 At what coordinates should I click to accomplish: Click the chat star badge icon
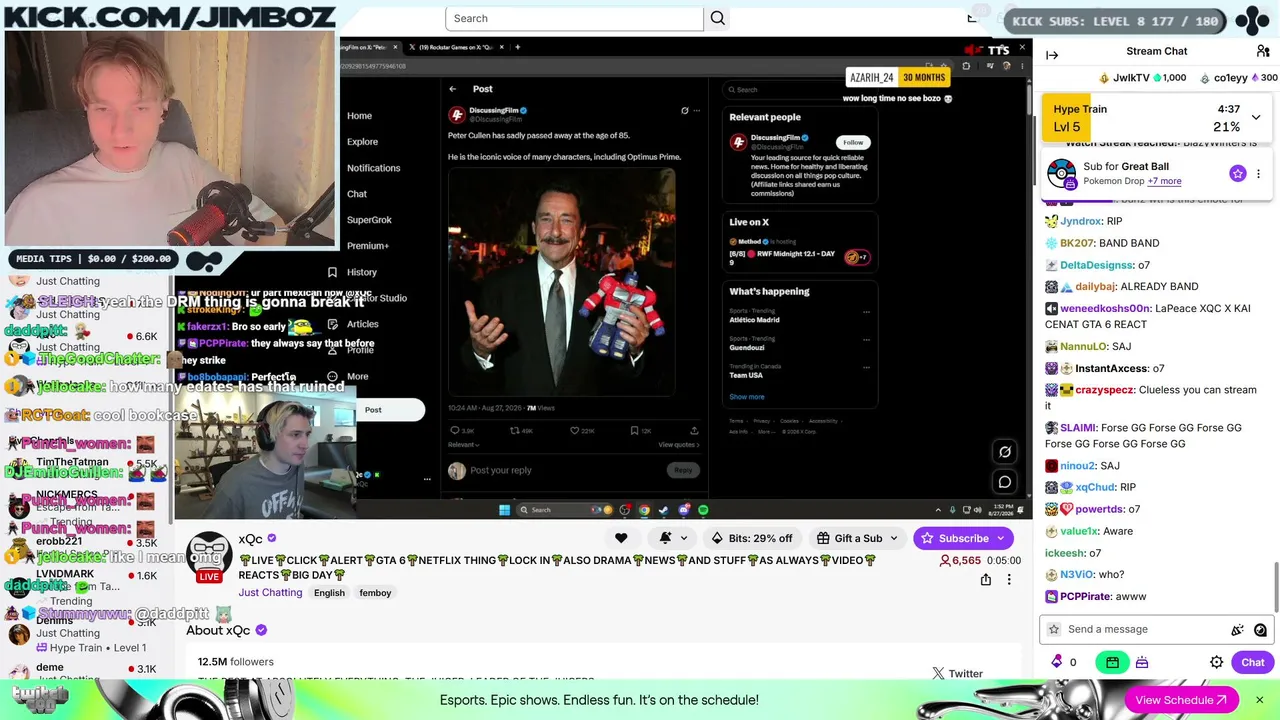(1054, 629)
